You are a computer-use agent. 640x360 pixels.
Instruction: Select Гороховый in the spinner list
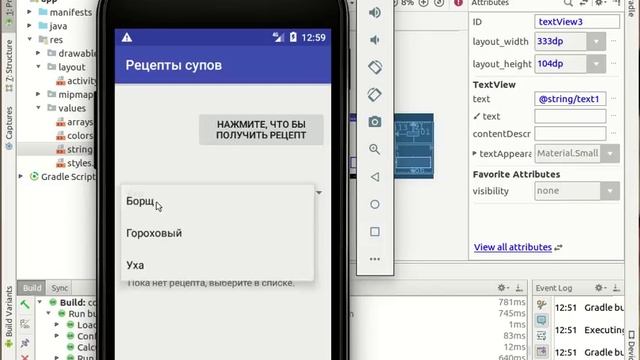click(218, 233)
